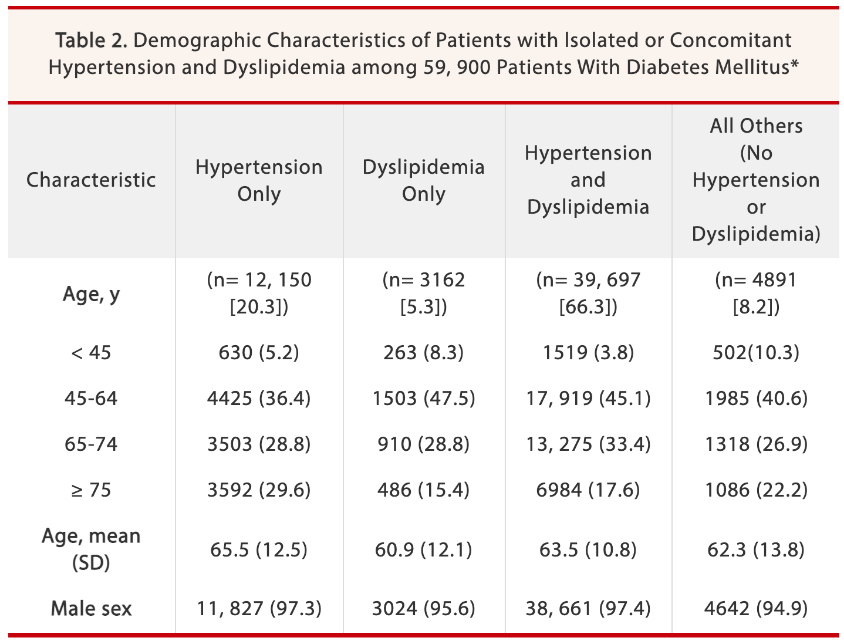Select the cell 630 (5.2)
This screenshot has height=641, width=844.
tap(259, 352)
